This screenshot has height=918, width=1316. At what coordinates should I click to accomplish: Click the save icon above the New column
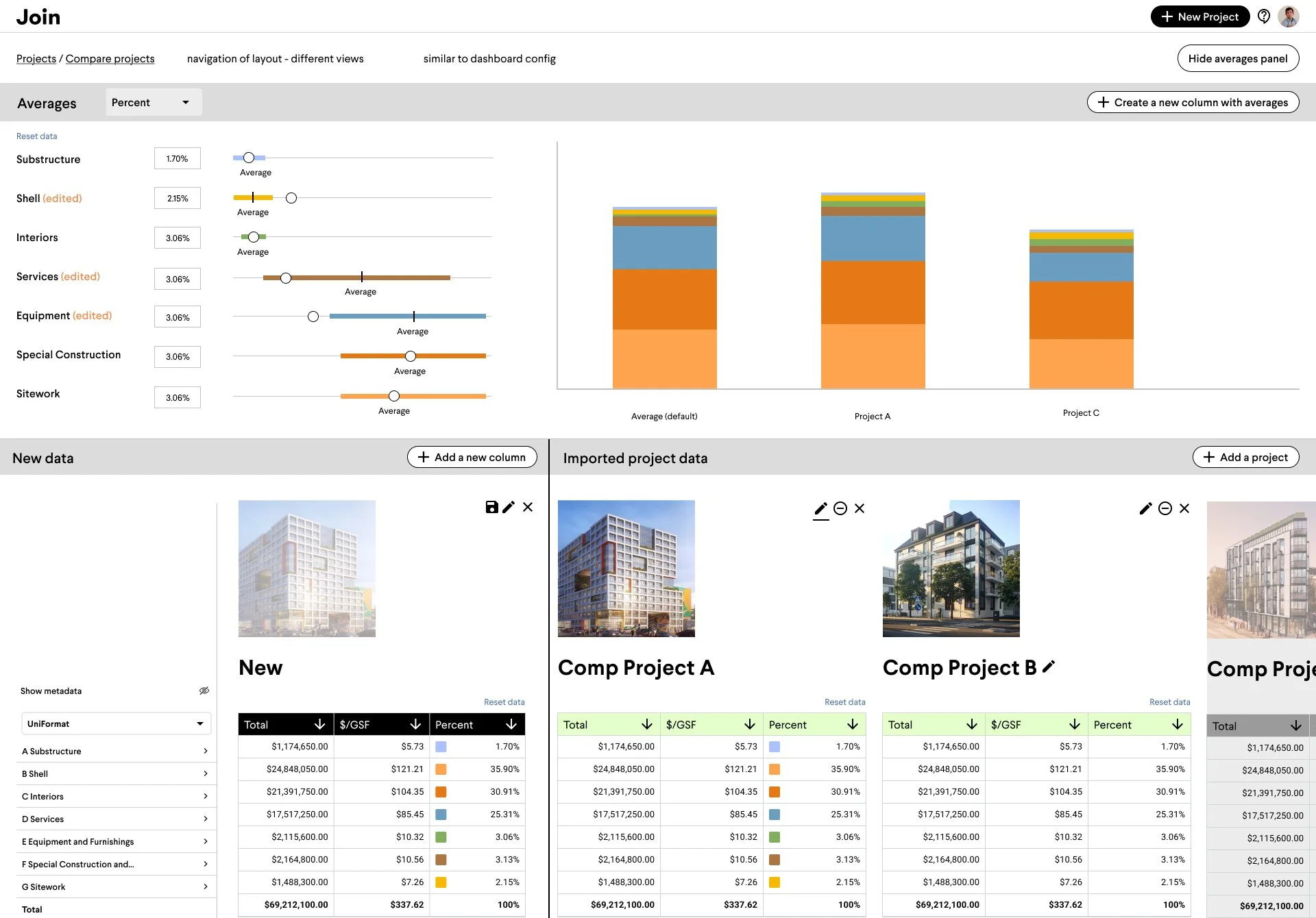[491, 507]
